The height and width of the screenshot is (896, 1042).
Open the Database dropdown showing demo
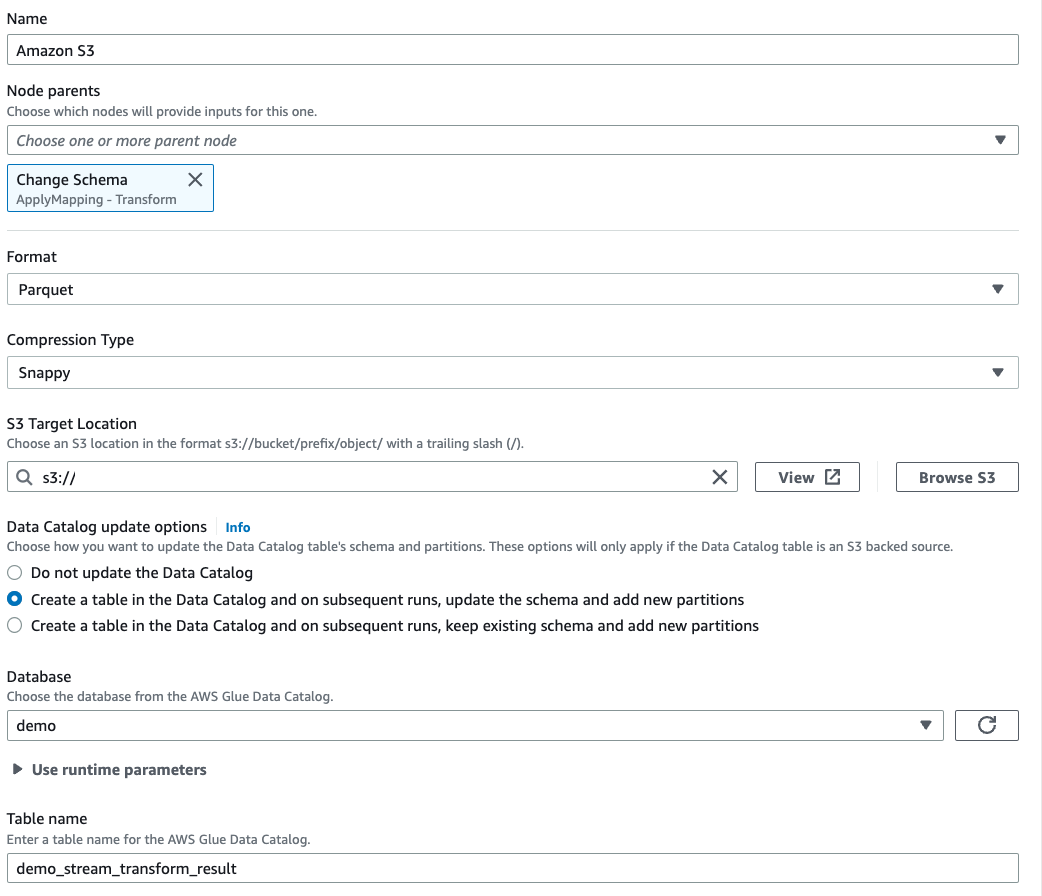click(474, 725)
